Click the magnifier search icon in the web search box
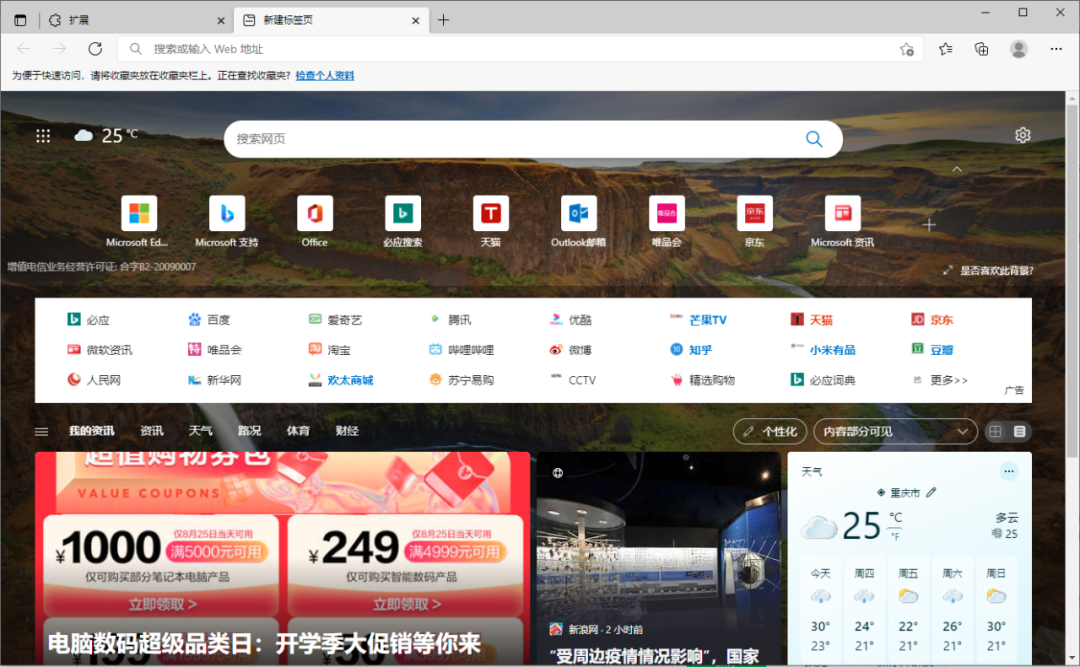This screenshot has width=1080, height=667. (x=814, y=139)
